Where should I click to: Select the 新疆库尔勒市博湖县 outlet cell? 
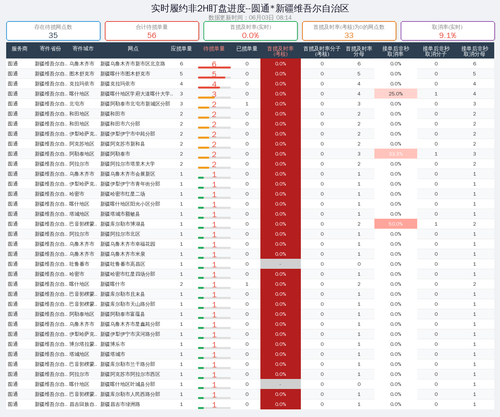pos(123,224)
